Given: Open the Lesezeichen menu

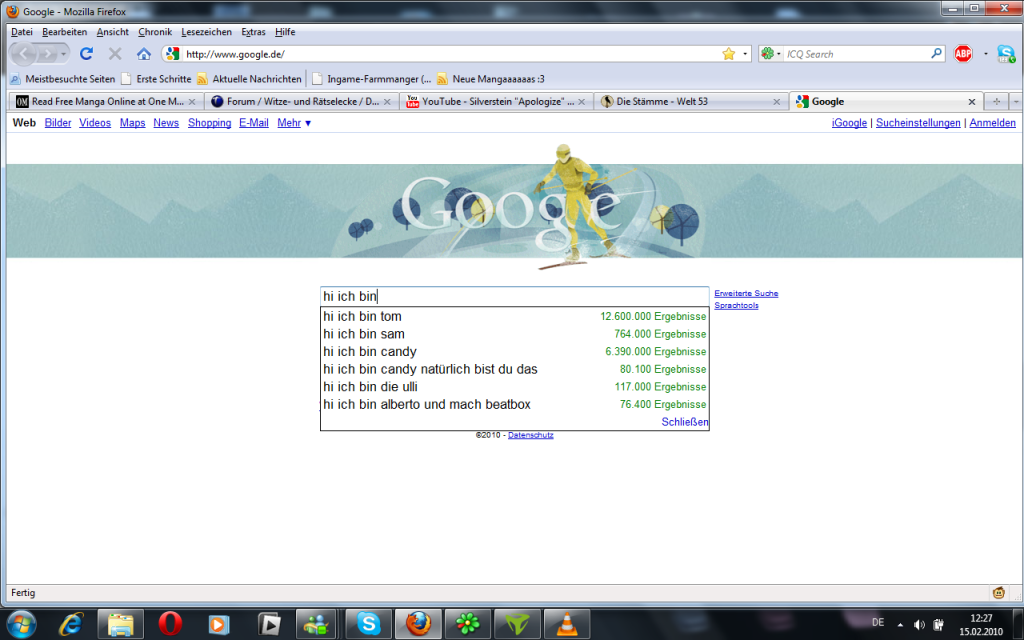Looking at the screenshot, I should (207, 32).
